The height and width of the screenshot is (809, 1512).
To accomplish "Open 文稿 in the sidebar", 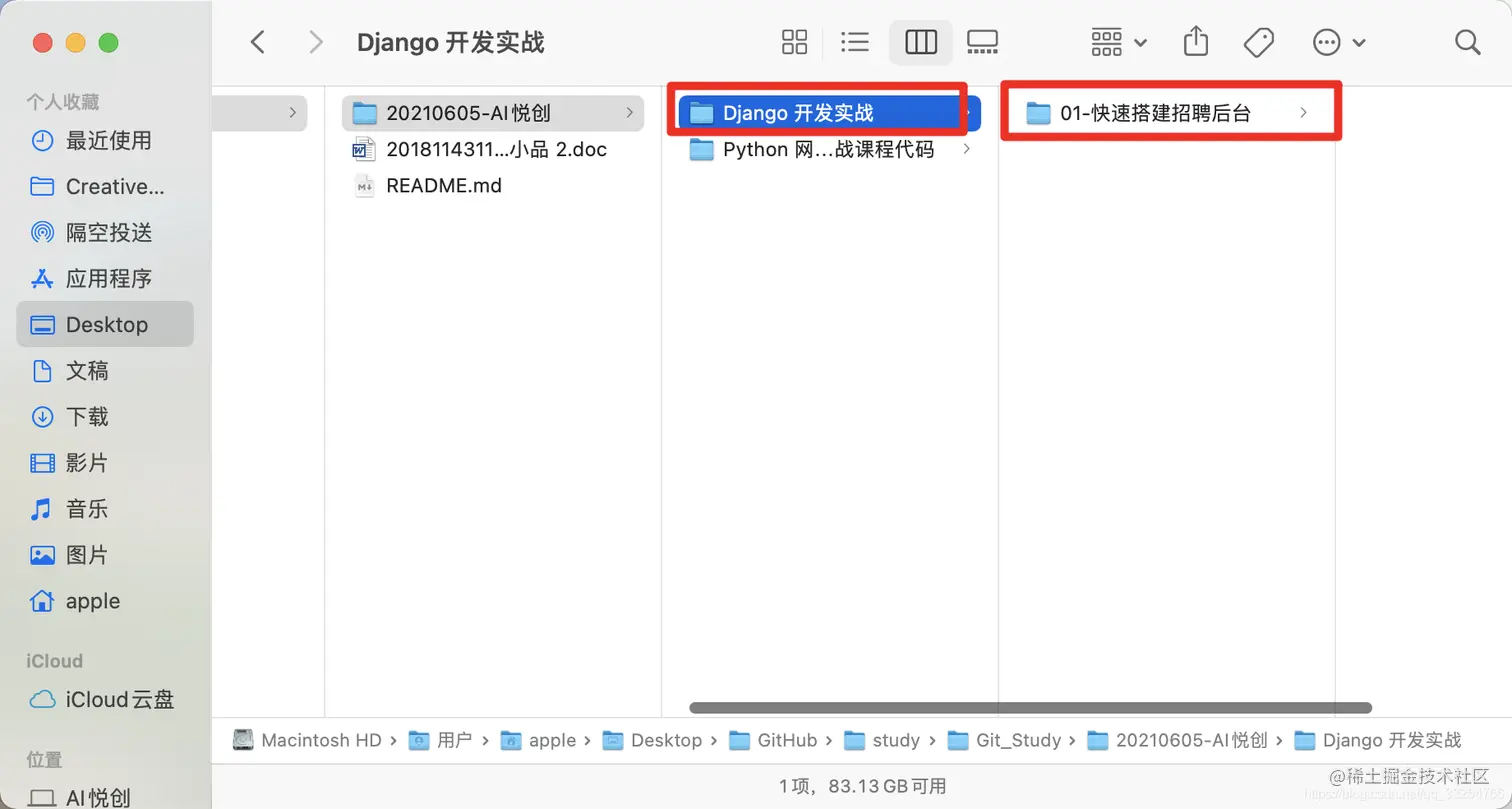I will click(105, 371).
